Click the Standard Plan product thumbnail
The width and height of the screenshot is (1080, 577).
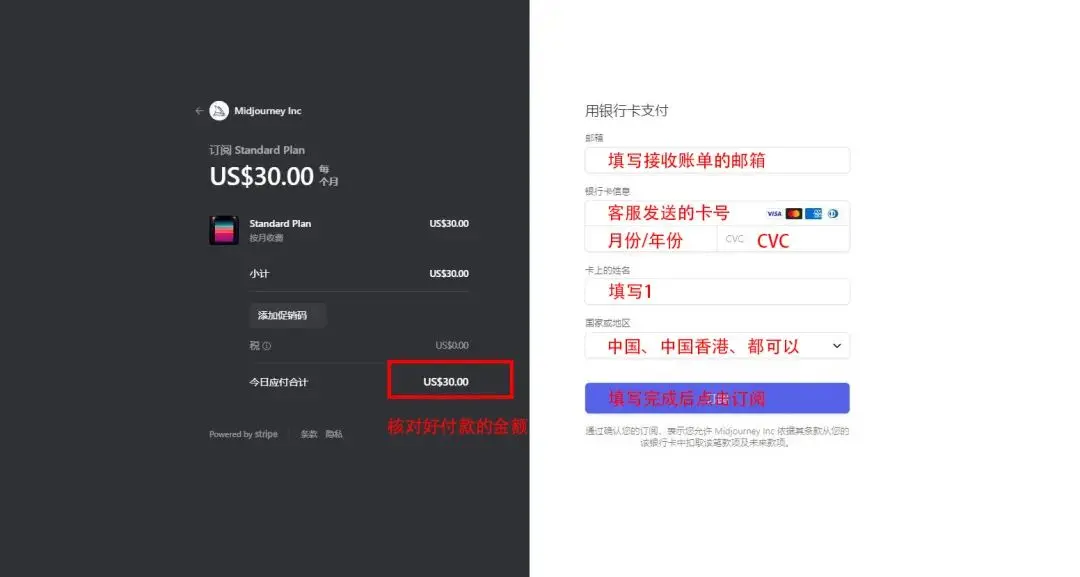(224, 230)
